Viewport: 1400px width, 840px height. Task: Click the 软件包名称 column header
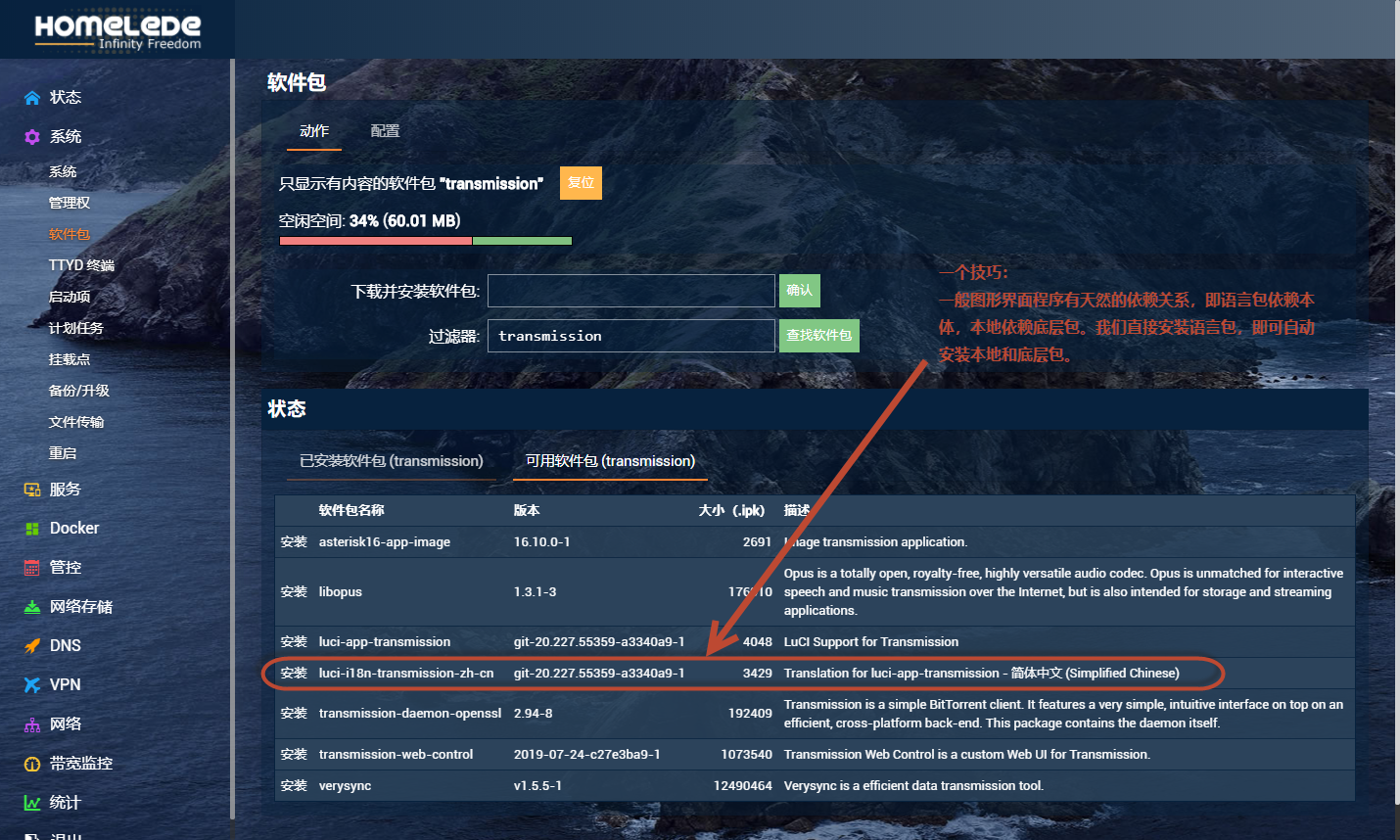351,511
